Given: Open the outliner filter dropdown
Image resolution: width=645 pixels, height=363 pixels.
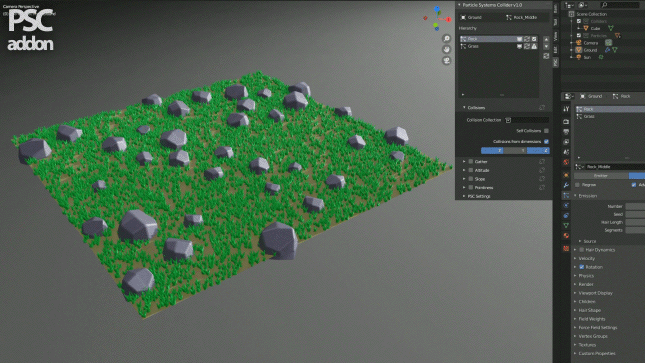Looking at the screenshot, I should 583,5.
